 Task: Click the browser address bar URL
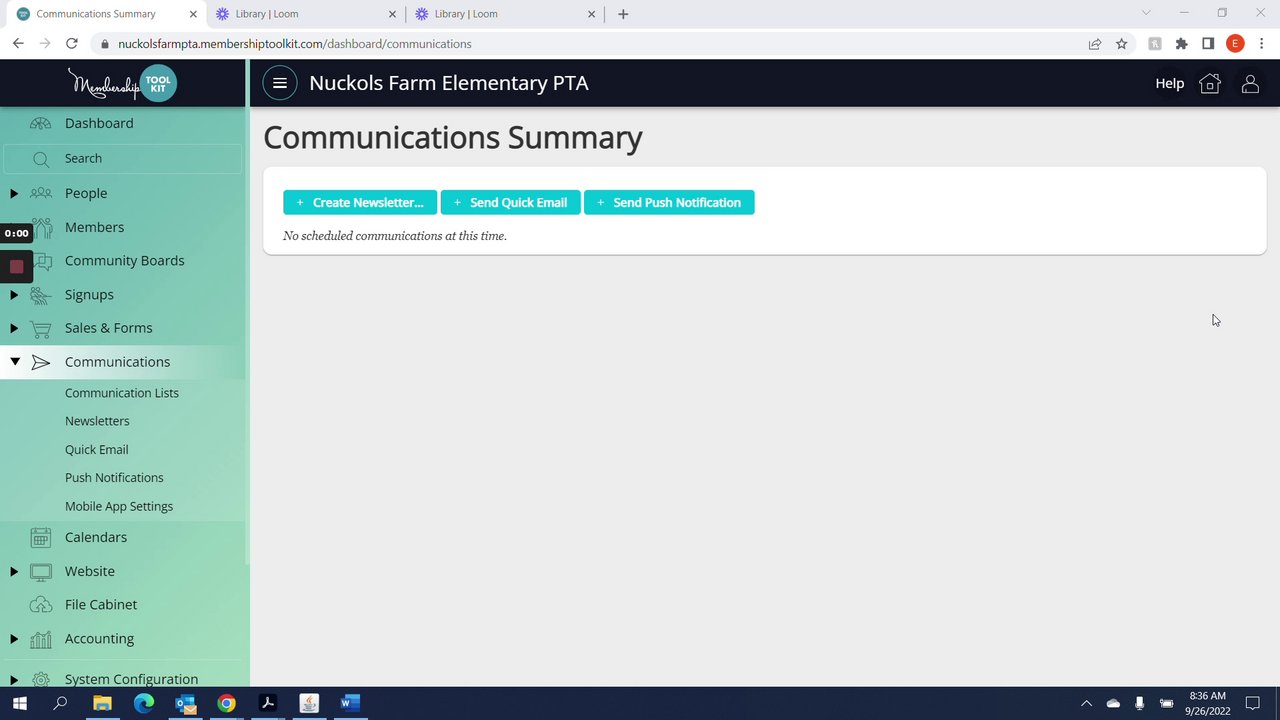[x=294, y=44]
